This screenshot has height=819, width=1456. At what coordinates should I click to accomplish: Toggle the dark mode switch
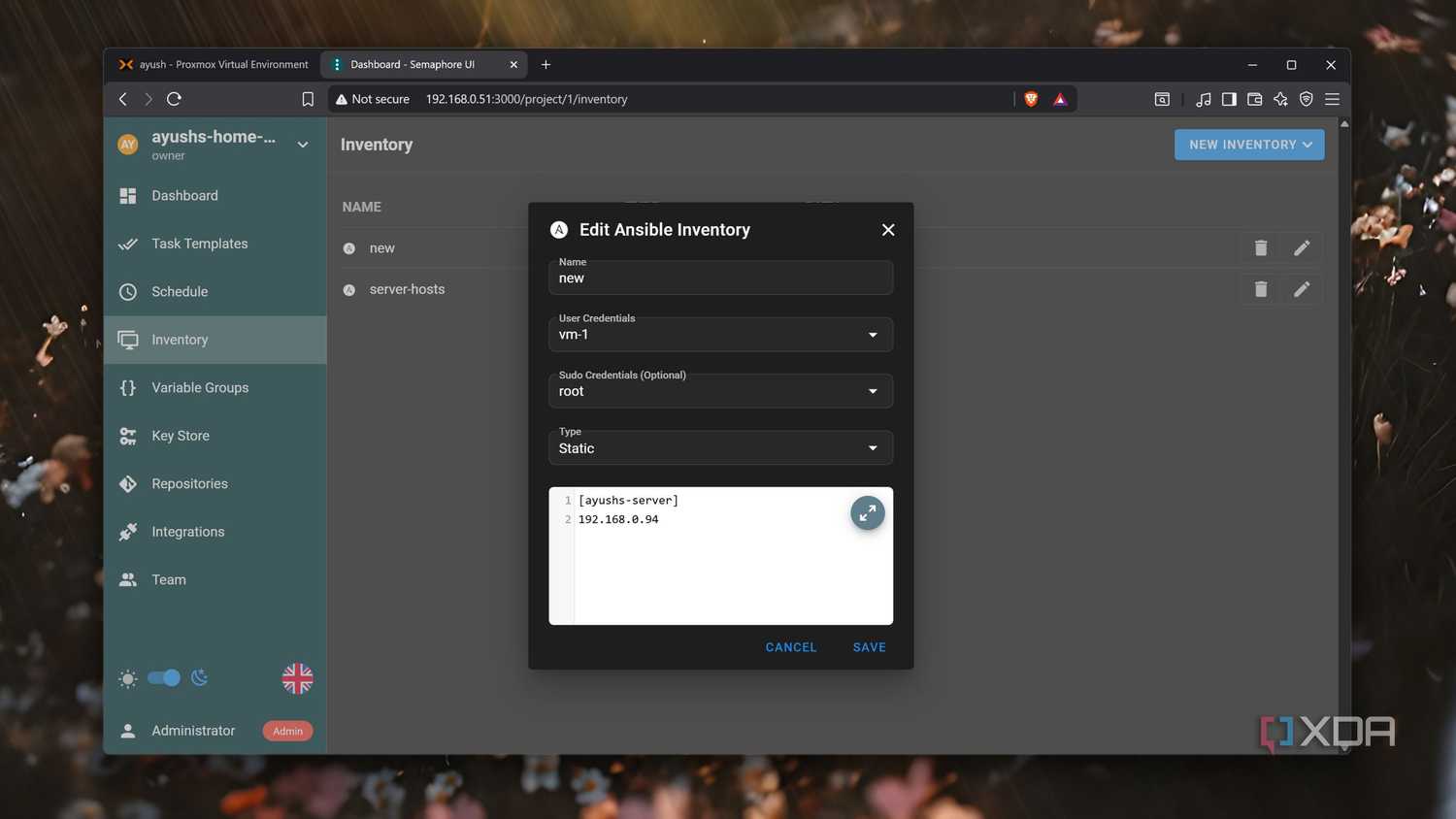(164, 678)
